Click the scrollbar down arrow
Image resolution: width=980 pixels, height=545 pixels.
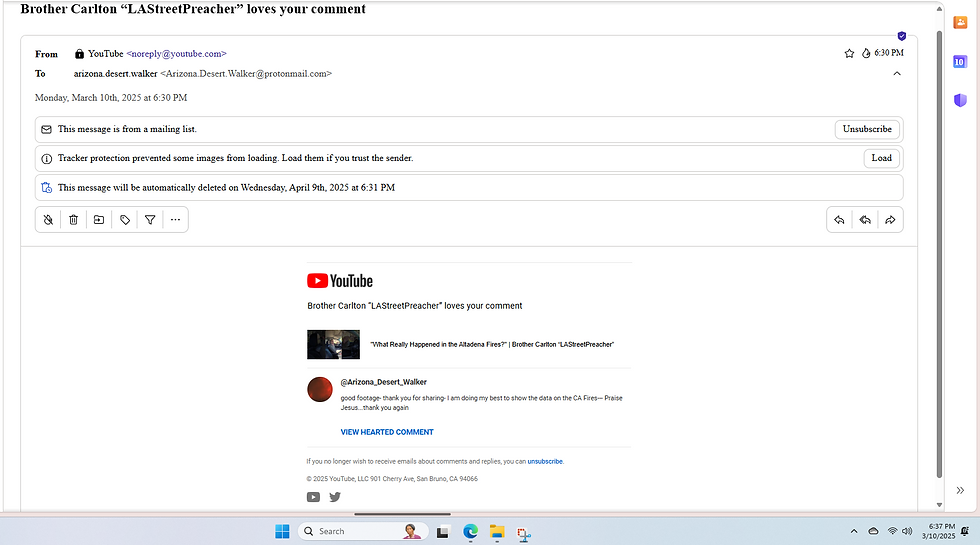coord(939,505)
